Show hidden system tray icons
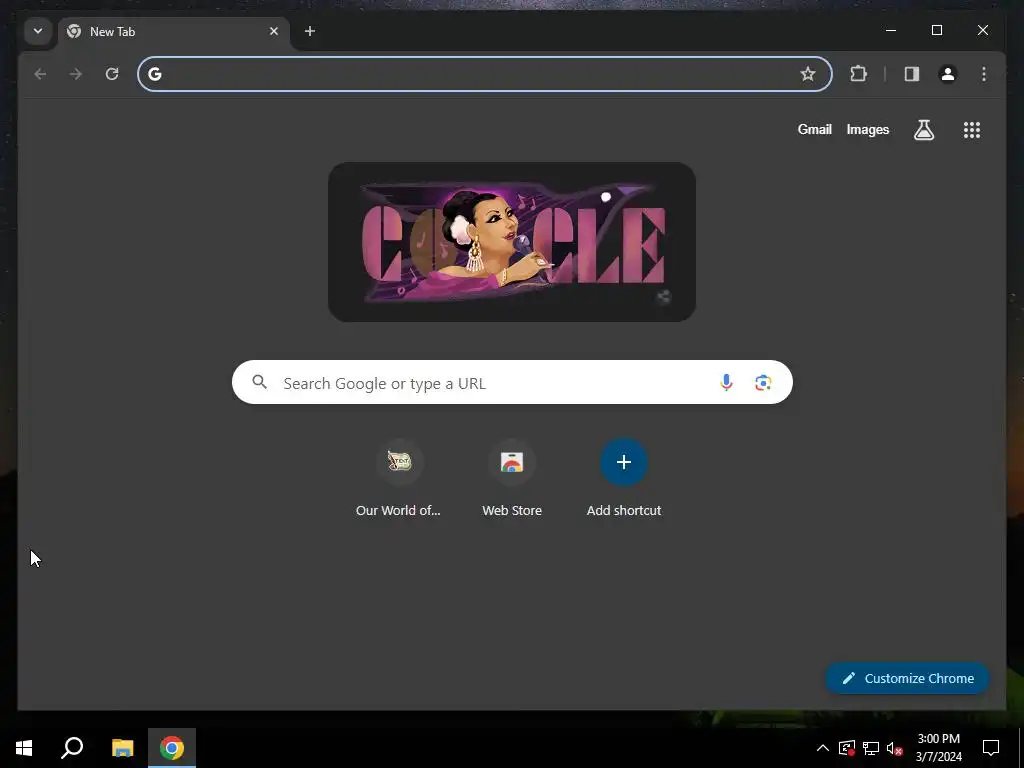Image resolution: width=1024 pixels, height=768 pixels. [x=823, y=748]
